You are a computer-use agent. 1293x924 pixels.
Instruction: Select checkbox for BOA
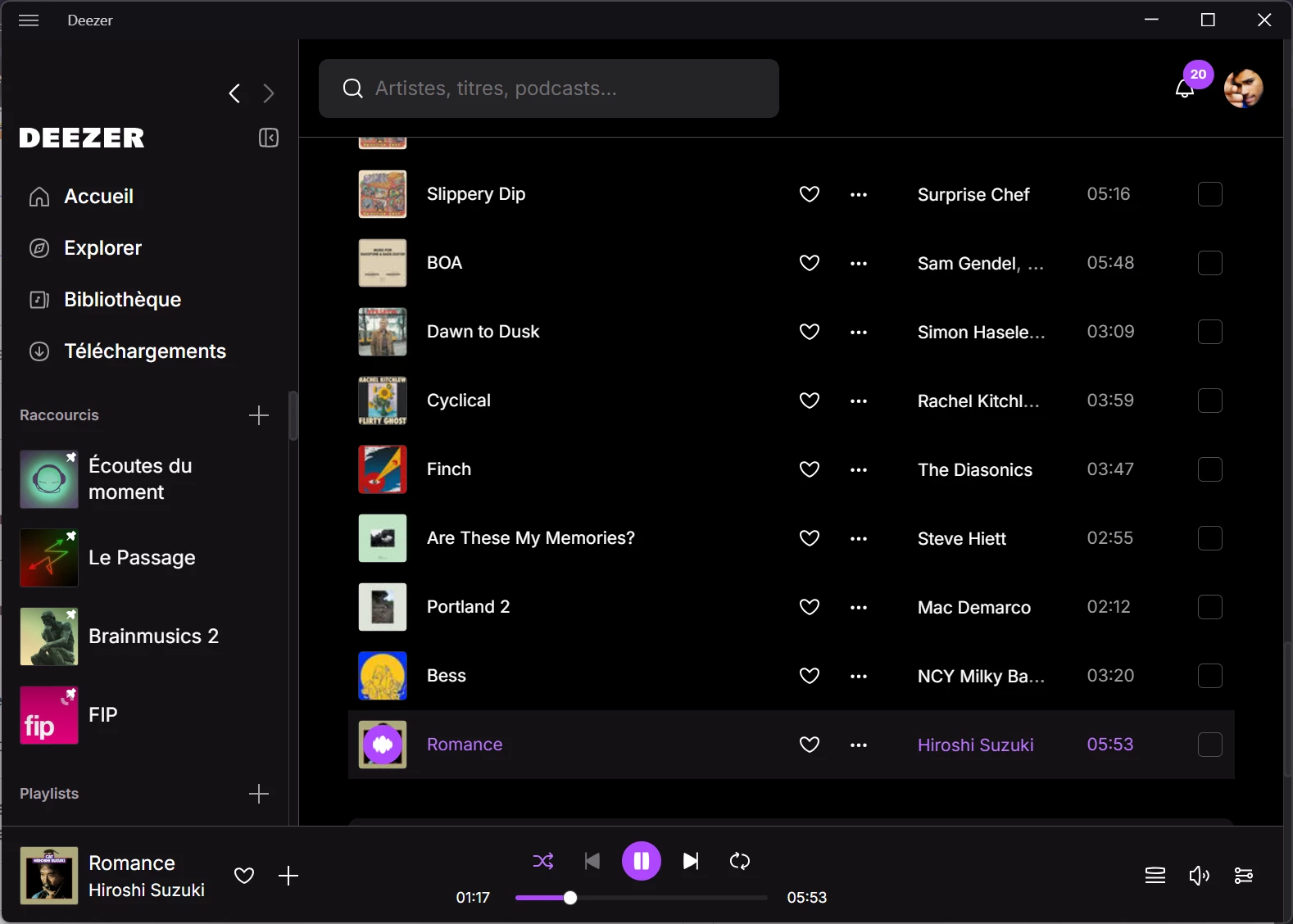click(1210, 263)
